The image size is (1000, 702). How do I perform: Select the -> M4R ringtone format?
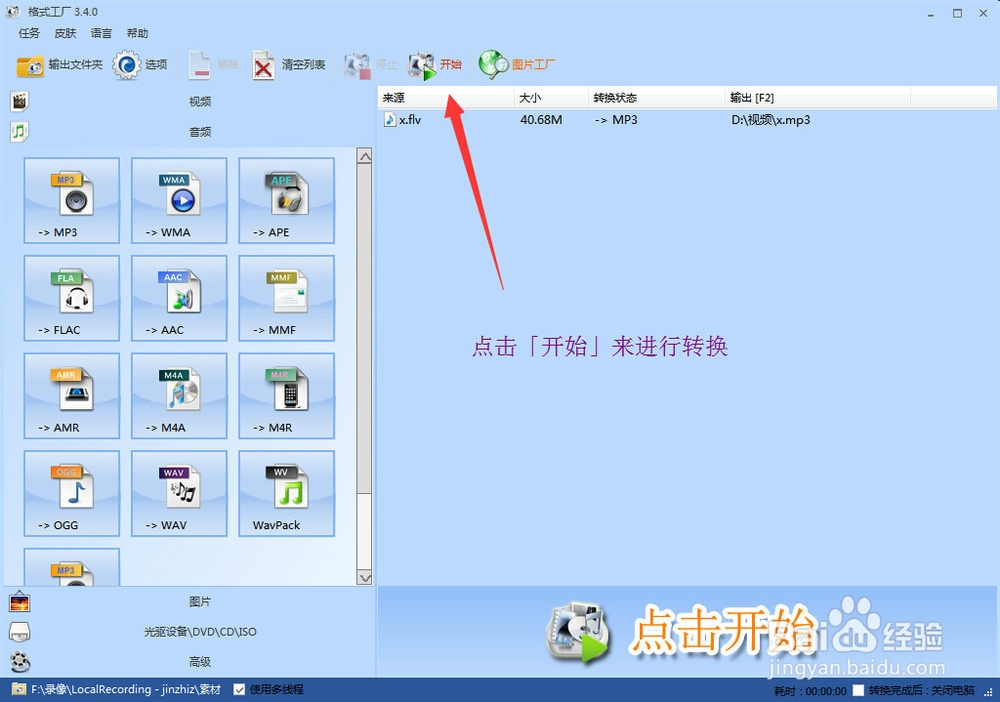[286, 395]
